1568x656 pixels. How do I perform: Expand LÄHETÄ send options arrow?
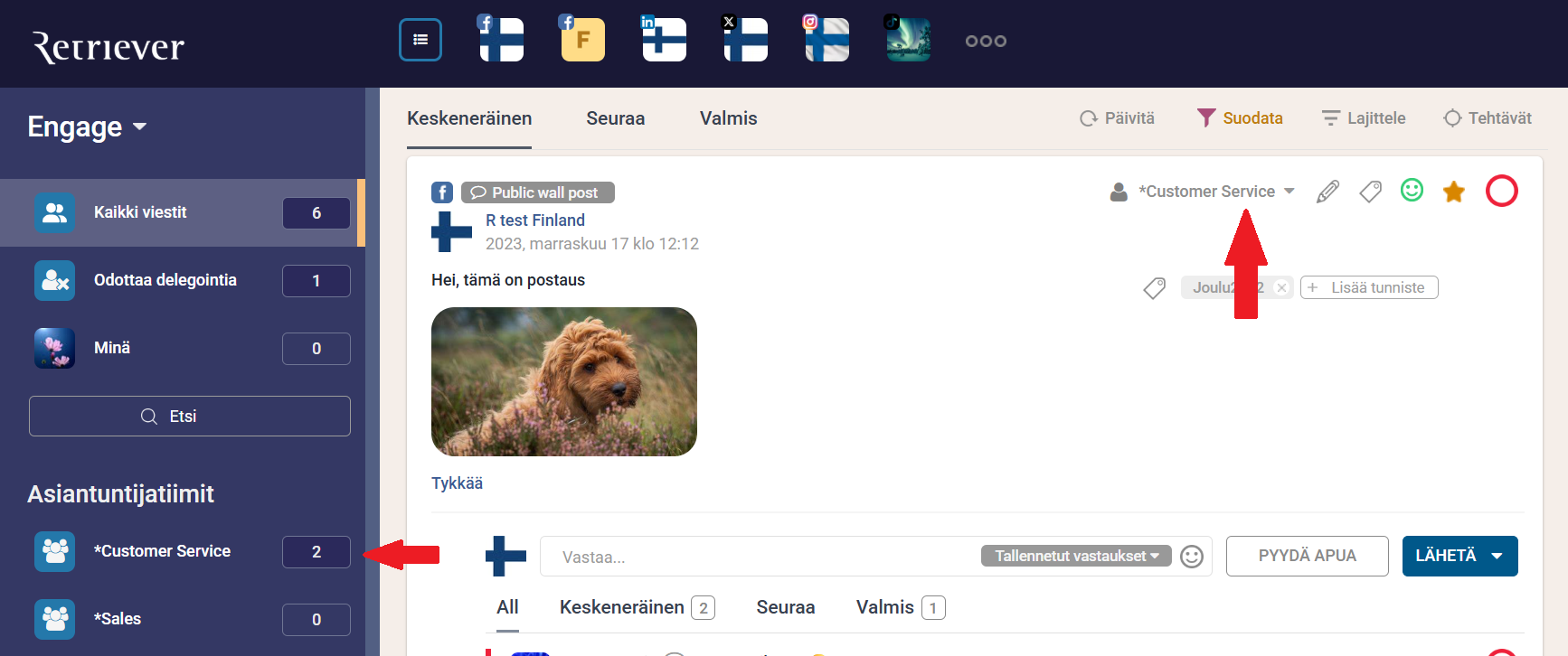click(1497, 556)
